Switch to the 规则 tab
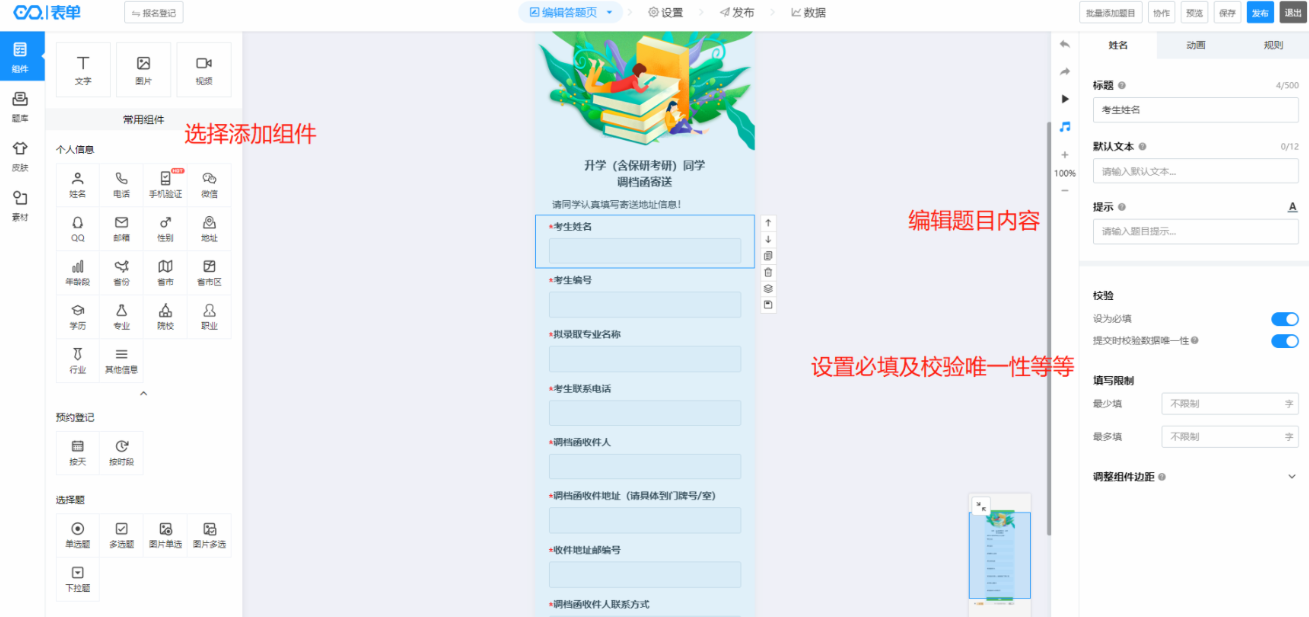The width and height of the screenshot is (1309, 617). point(1272,45)
